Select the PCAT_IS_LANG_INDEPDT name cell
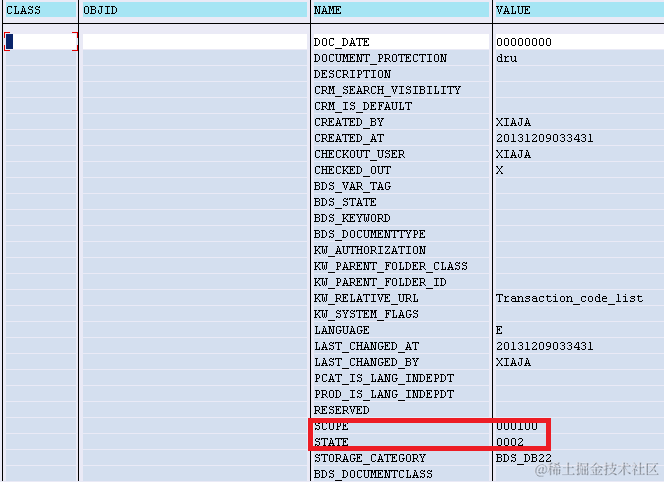 (401, 378)
